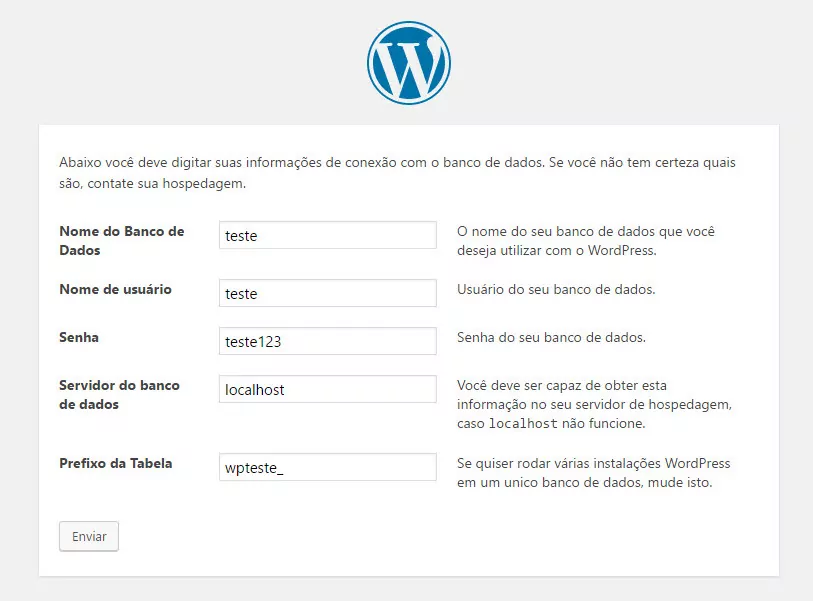Click the "Nome de usuário" label
Image resolution: width=813 pixels, height=601 pixels.
(115, 289)
